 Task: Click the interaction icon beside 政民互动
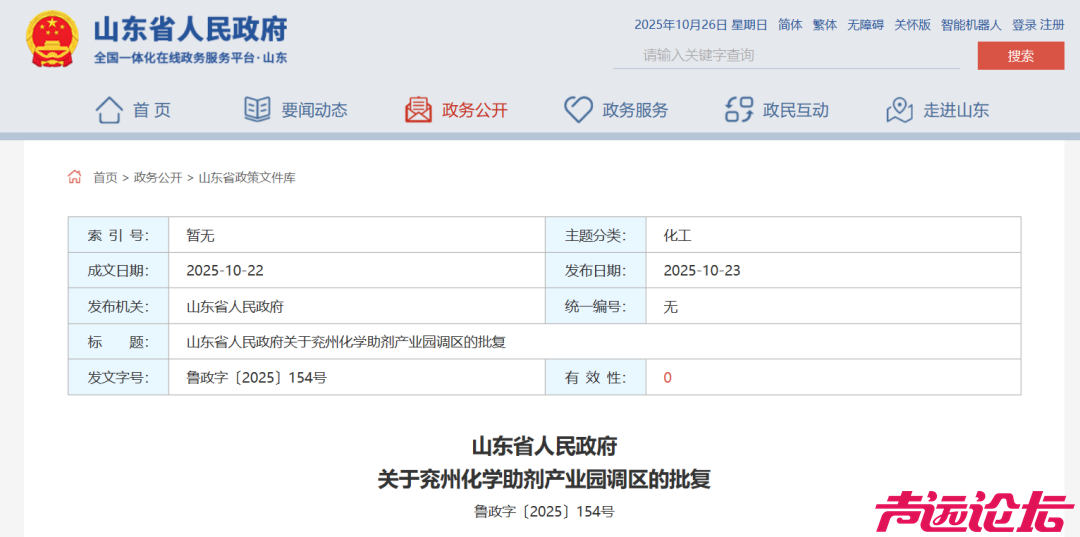coord(739,110)
